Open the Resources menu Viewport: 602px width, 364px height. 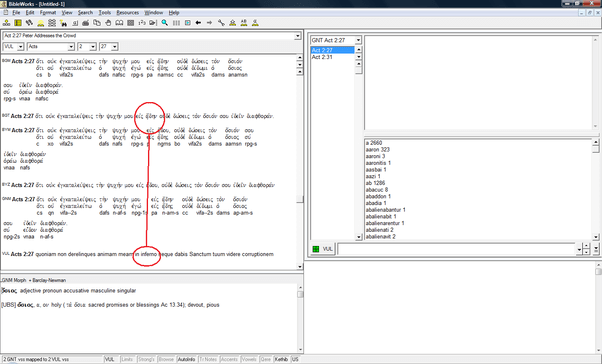(127, 13)
